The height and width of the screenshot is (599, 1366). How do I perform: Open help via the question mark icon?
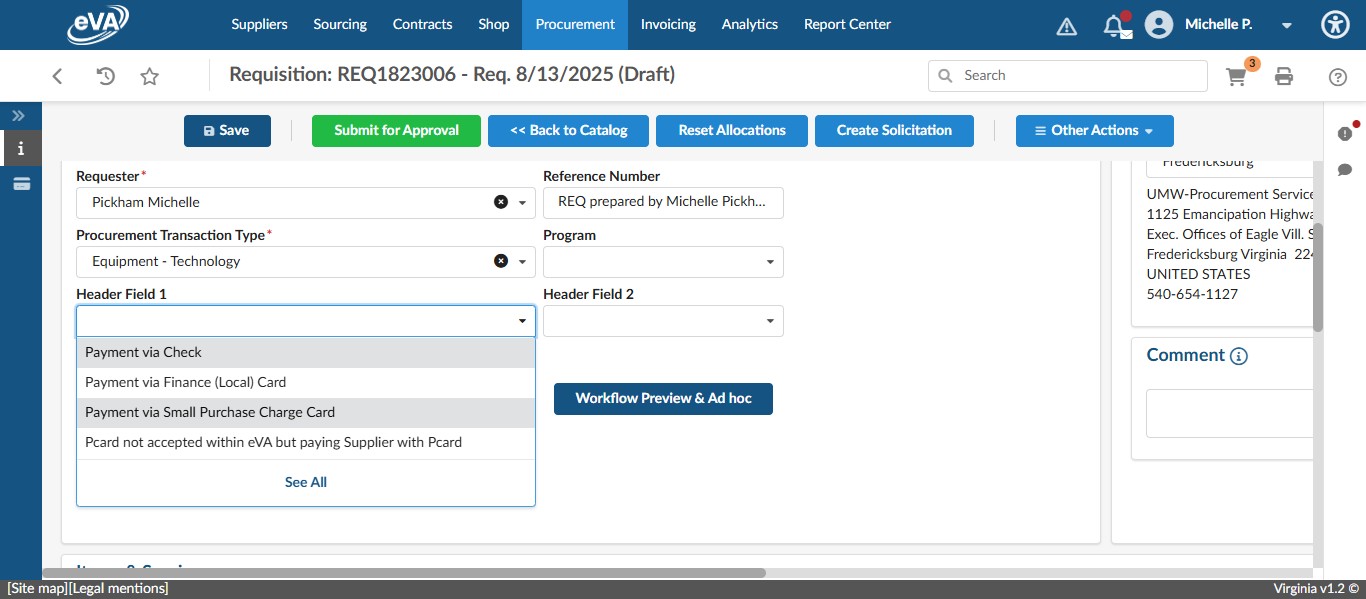[x=1337, y=75]
